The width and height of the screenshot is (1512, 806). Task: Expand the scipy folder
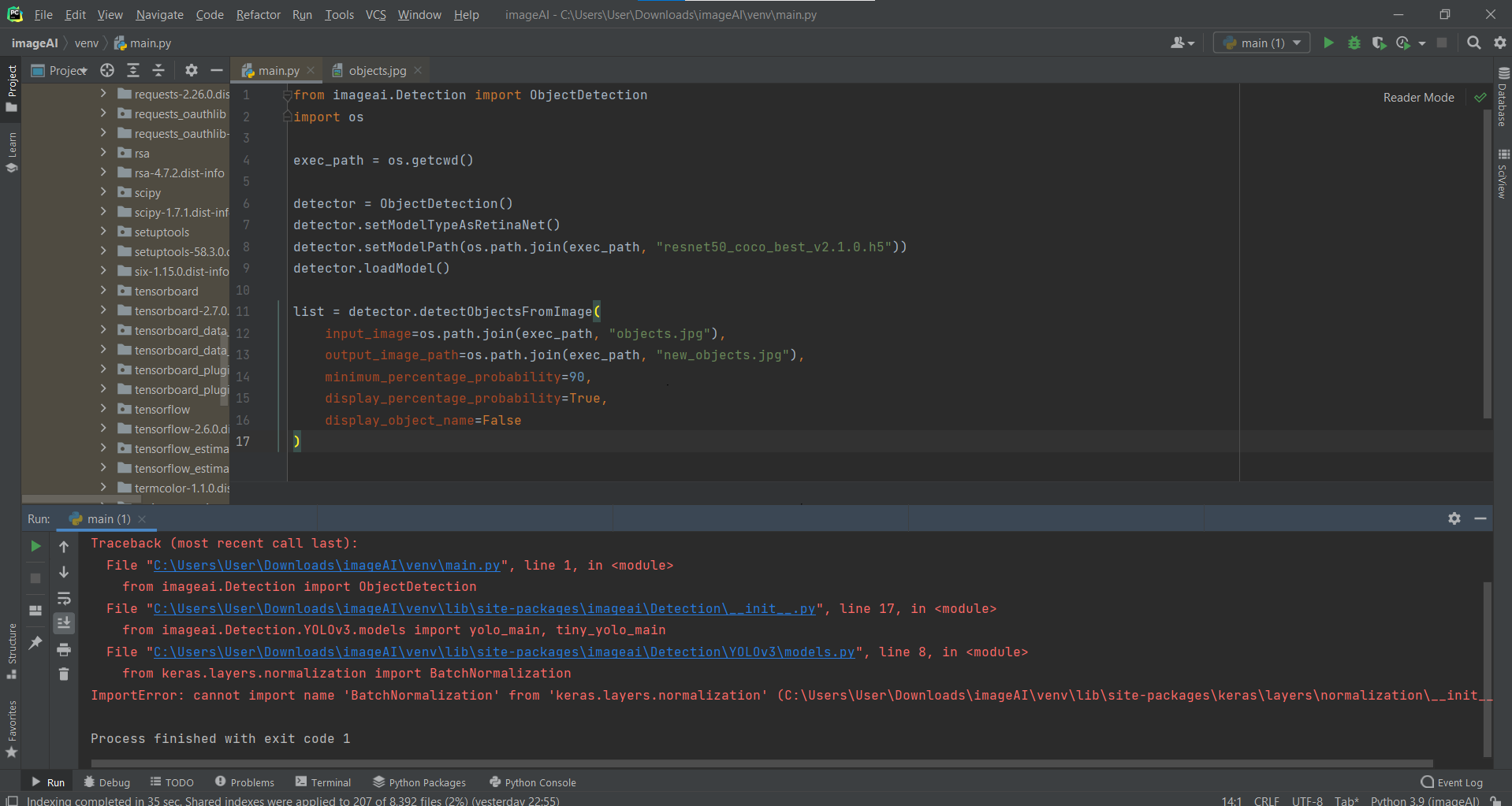[103, 191]
